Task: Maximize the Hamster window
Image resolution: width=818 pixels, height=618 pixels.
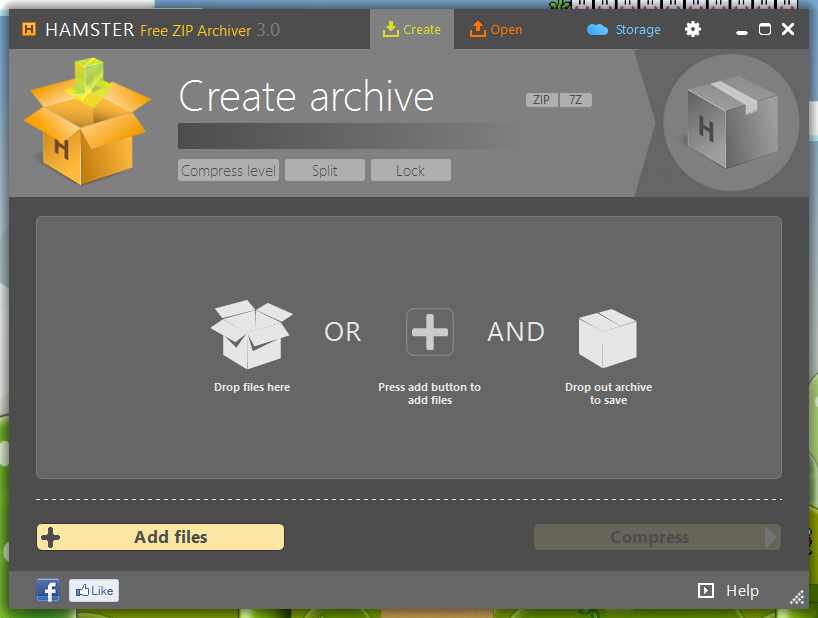Action: (x=765, y=29)
